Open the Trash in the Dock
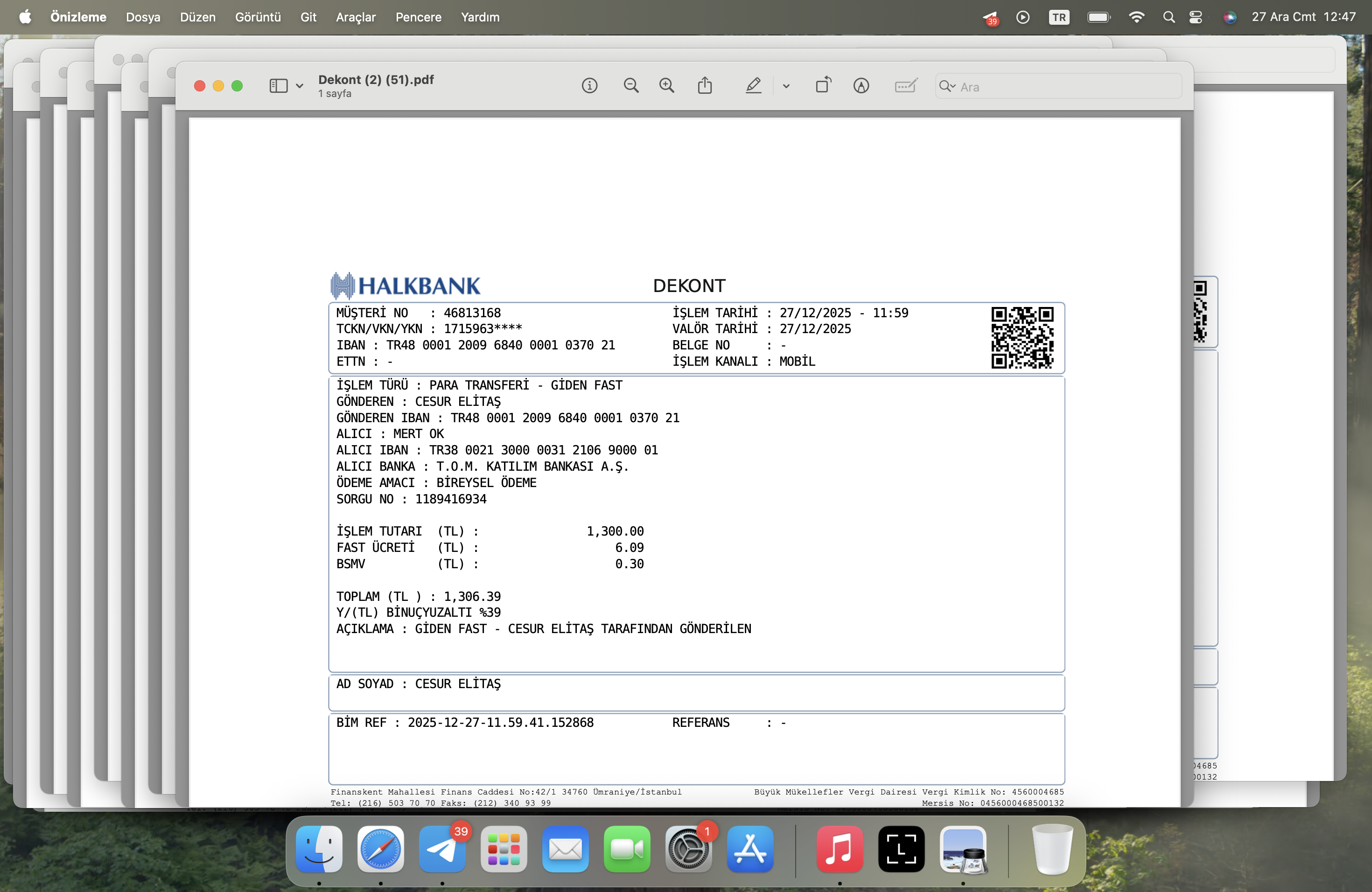The image size is (1372, 892). pos(1052,849)
